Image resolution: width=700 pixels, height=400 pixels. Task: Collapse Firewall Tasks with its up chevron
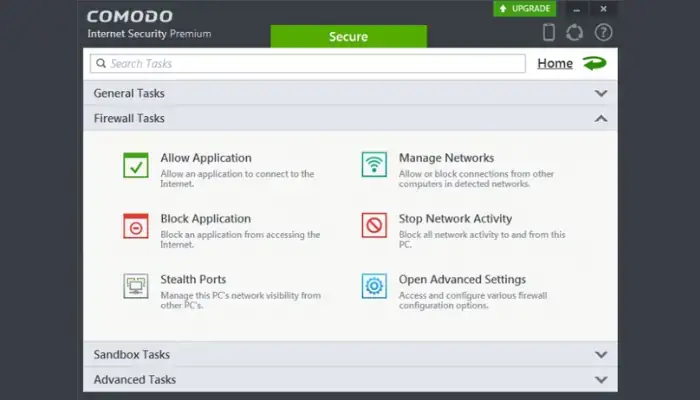coord(601,118)
